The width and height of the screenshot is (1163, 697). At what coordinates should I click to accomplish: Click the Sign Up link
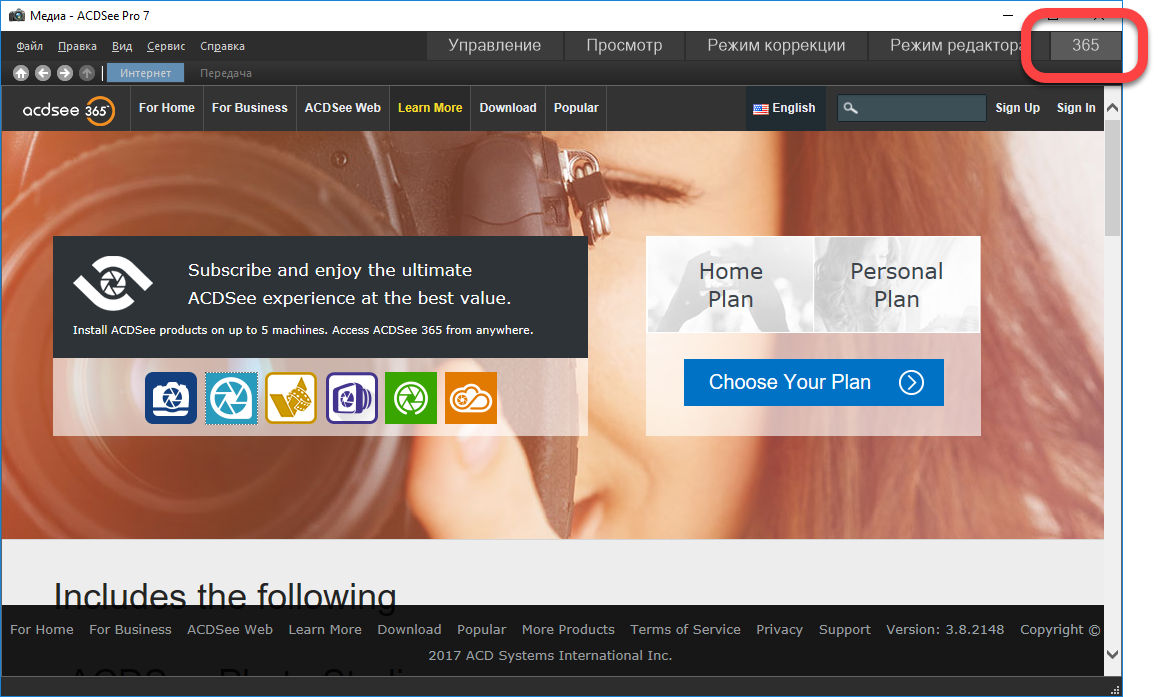point(1017,108)
